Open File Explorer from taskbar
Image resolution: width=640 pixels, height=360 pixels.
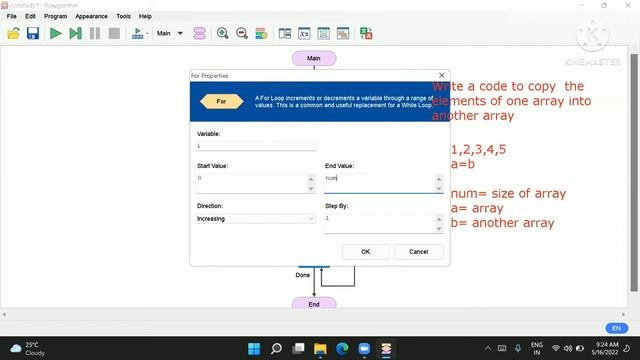click(x=320, y=349)
